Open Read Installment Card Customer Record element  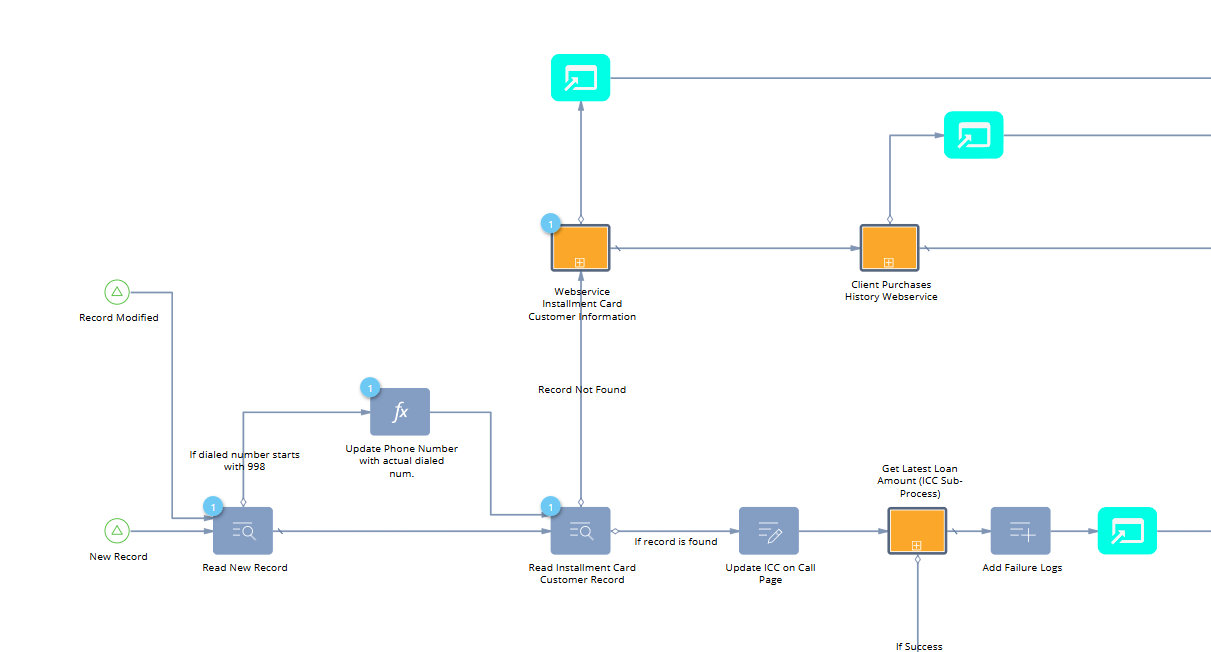tap(581, 531)
